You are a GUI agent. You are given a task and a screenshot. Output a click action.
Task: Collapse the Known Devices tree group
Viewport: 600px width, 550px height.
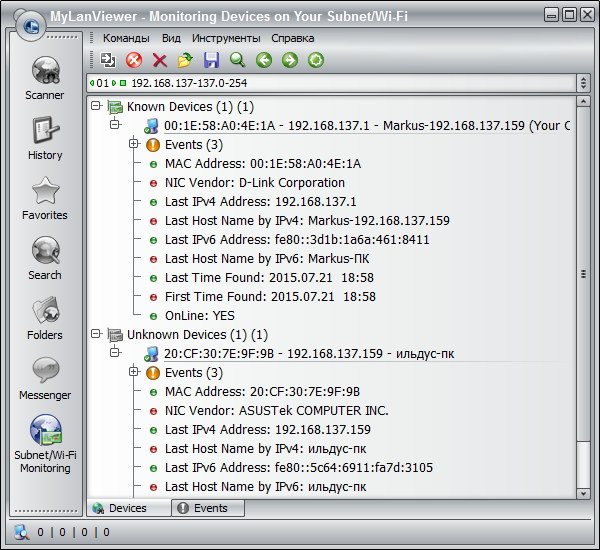point(96,106)
